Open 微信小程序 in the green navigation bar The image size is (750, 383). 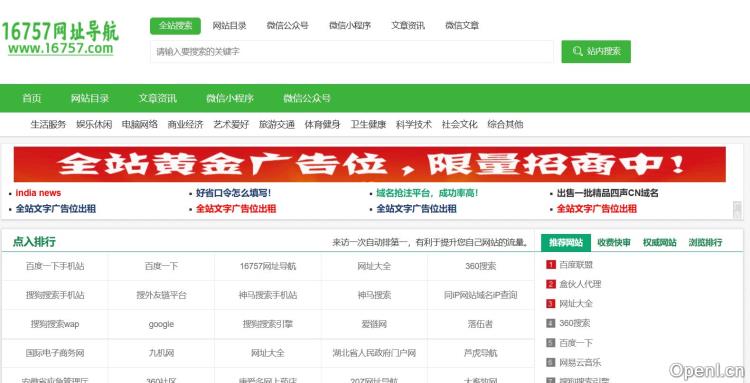tap(230, 98)
